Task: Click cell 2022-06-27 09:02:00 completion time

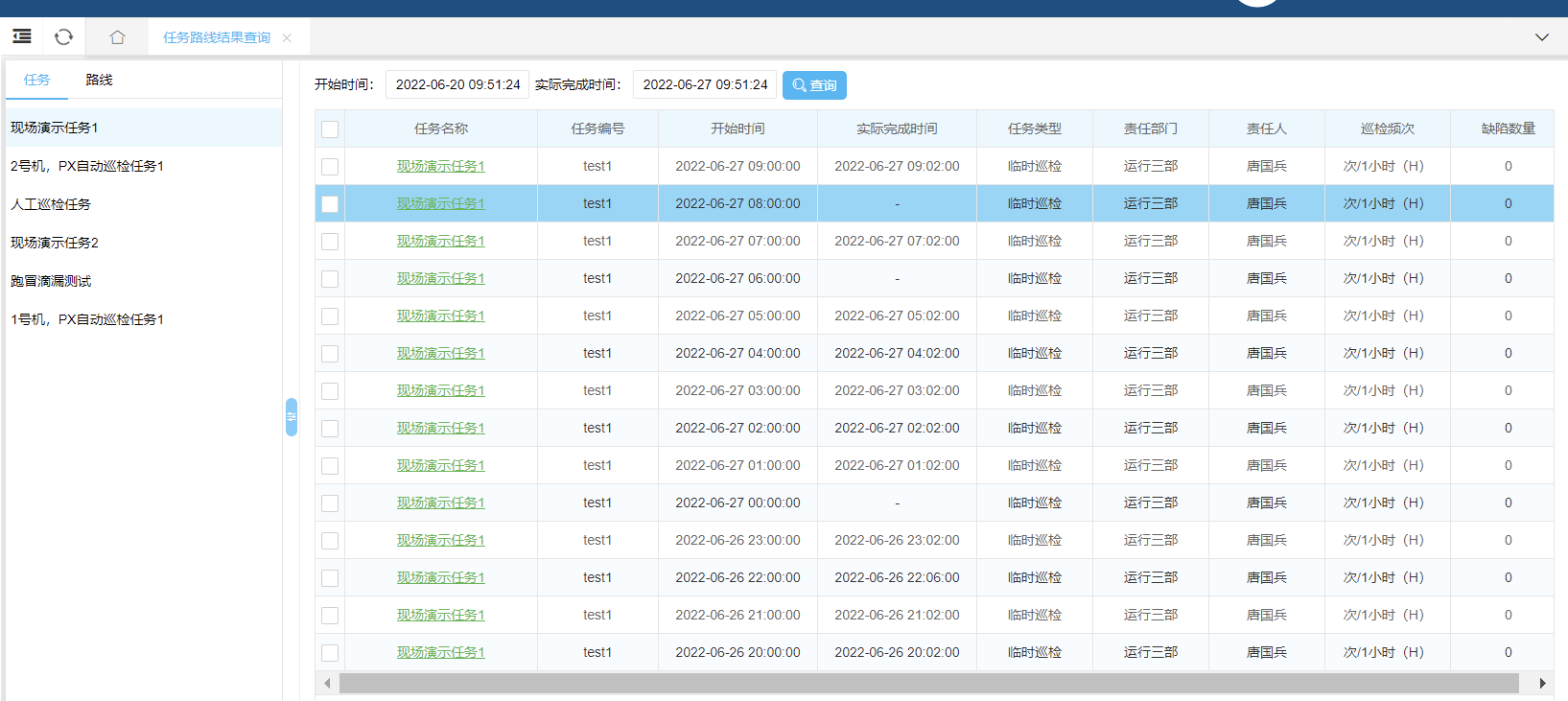Action: click(x=897, y=166)
